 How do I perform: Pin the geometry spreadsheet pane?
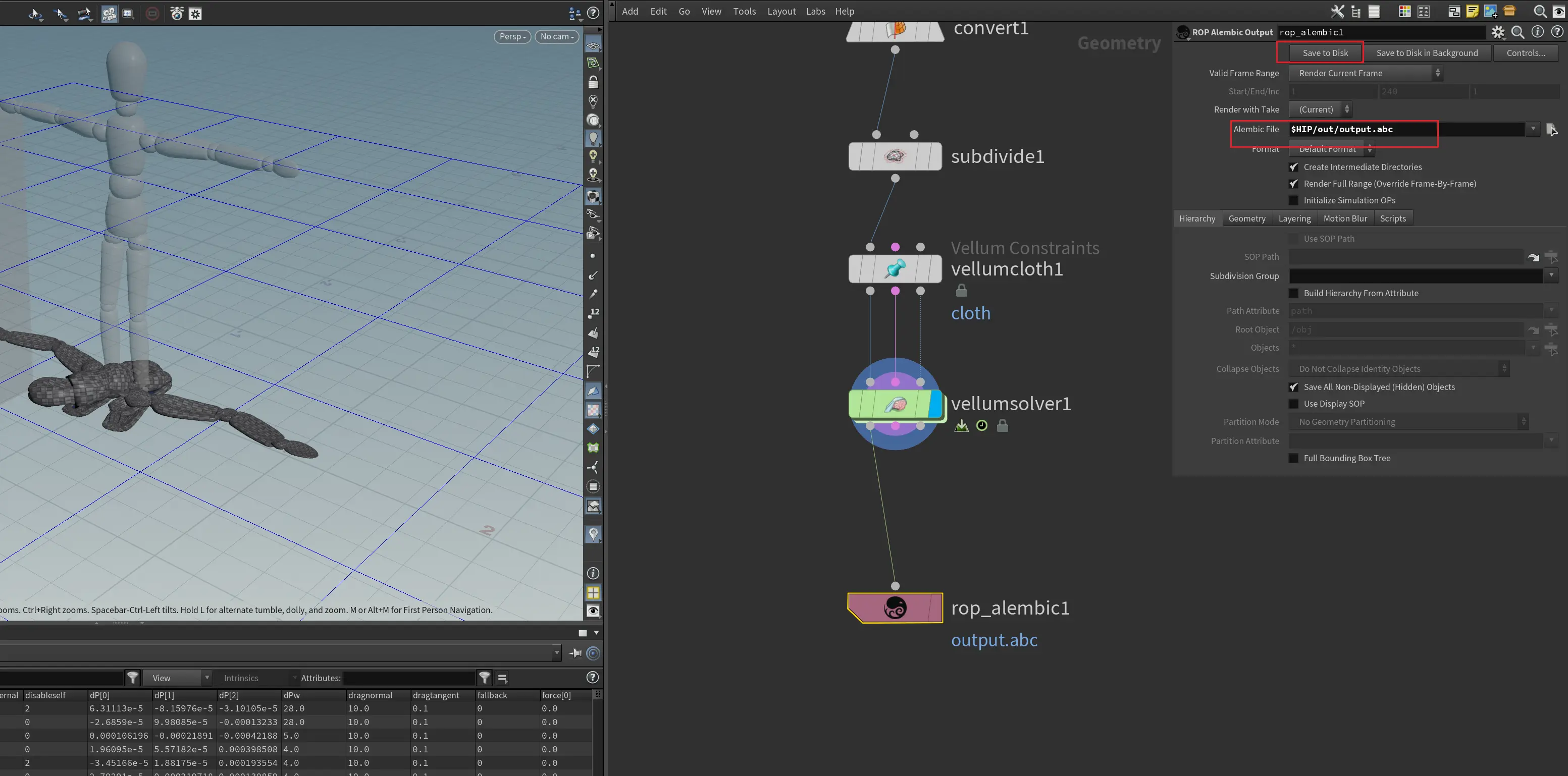coord(575,653)
